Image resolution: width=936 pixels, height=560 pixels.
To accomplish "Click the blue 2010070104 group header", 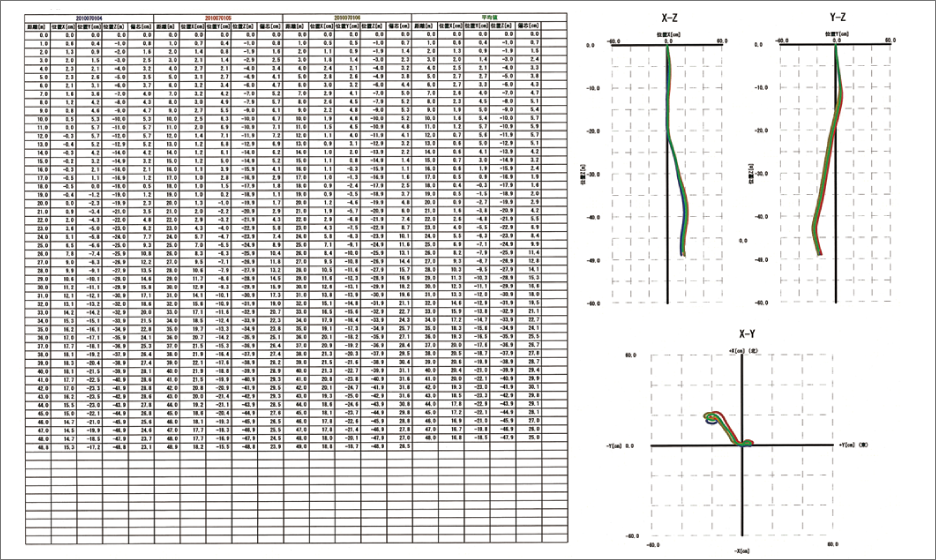I will pos(89,19).
